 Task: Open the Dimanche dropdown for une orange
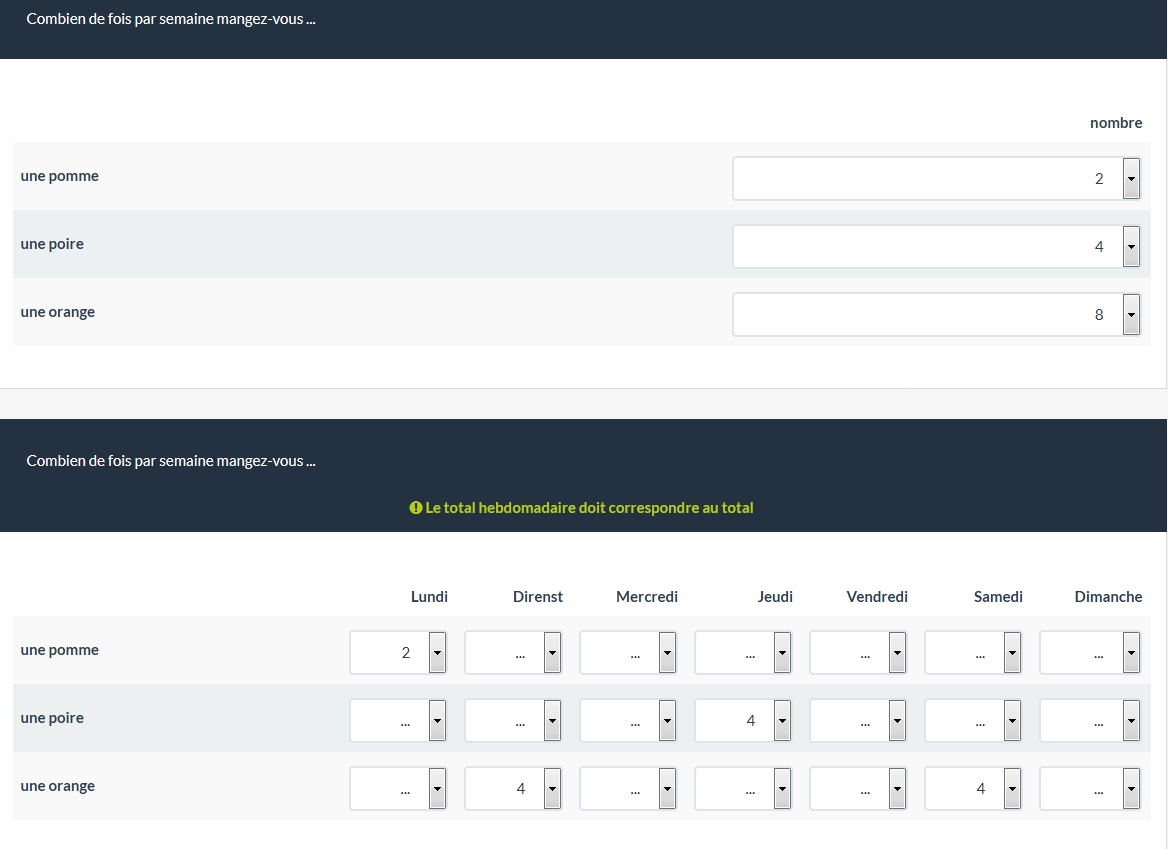click(1090, 789)
